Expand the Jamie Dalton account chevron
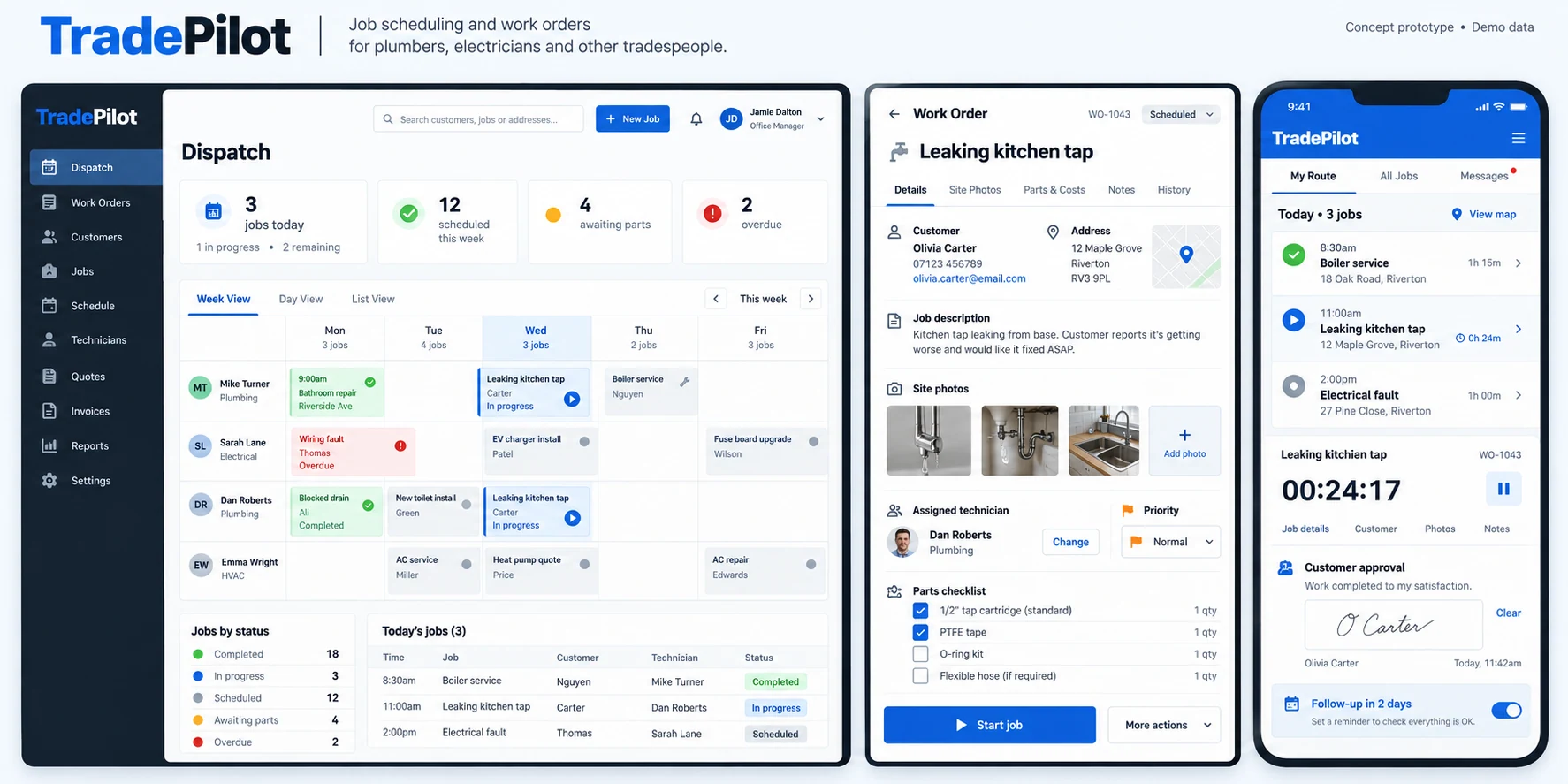The width and height of the screenshot is (1568, 784). pos(820,119)
